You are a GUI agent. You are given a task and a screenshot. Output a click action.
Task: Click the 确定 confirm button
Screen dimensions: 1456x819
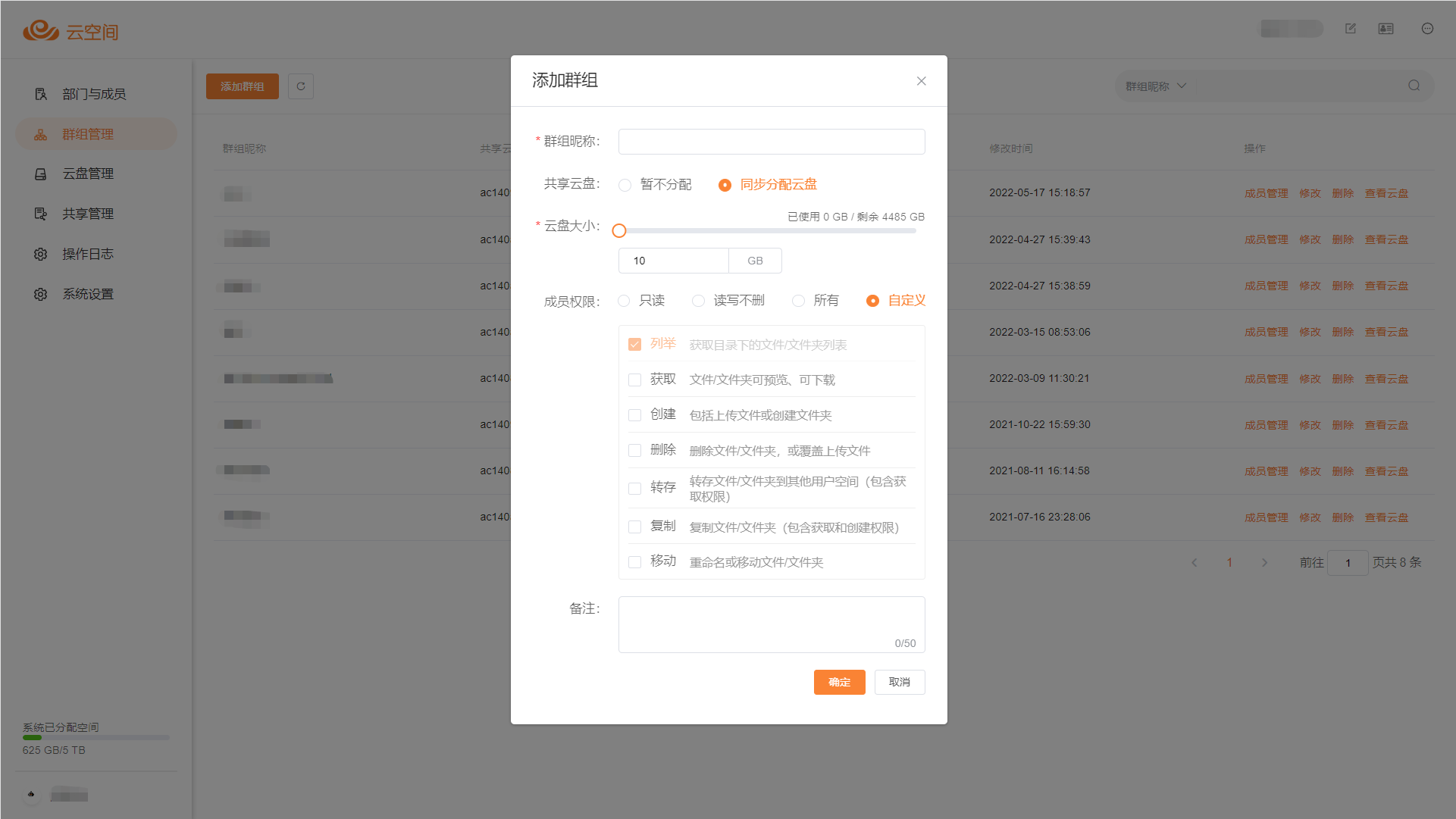[839, 682]
